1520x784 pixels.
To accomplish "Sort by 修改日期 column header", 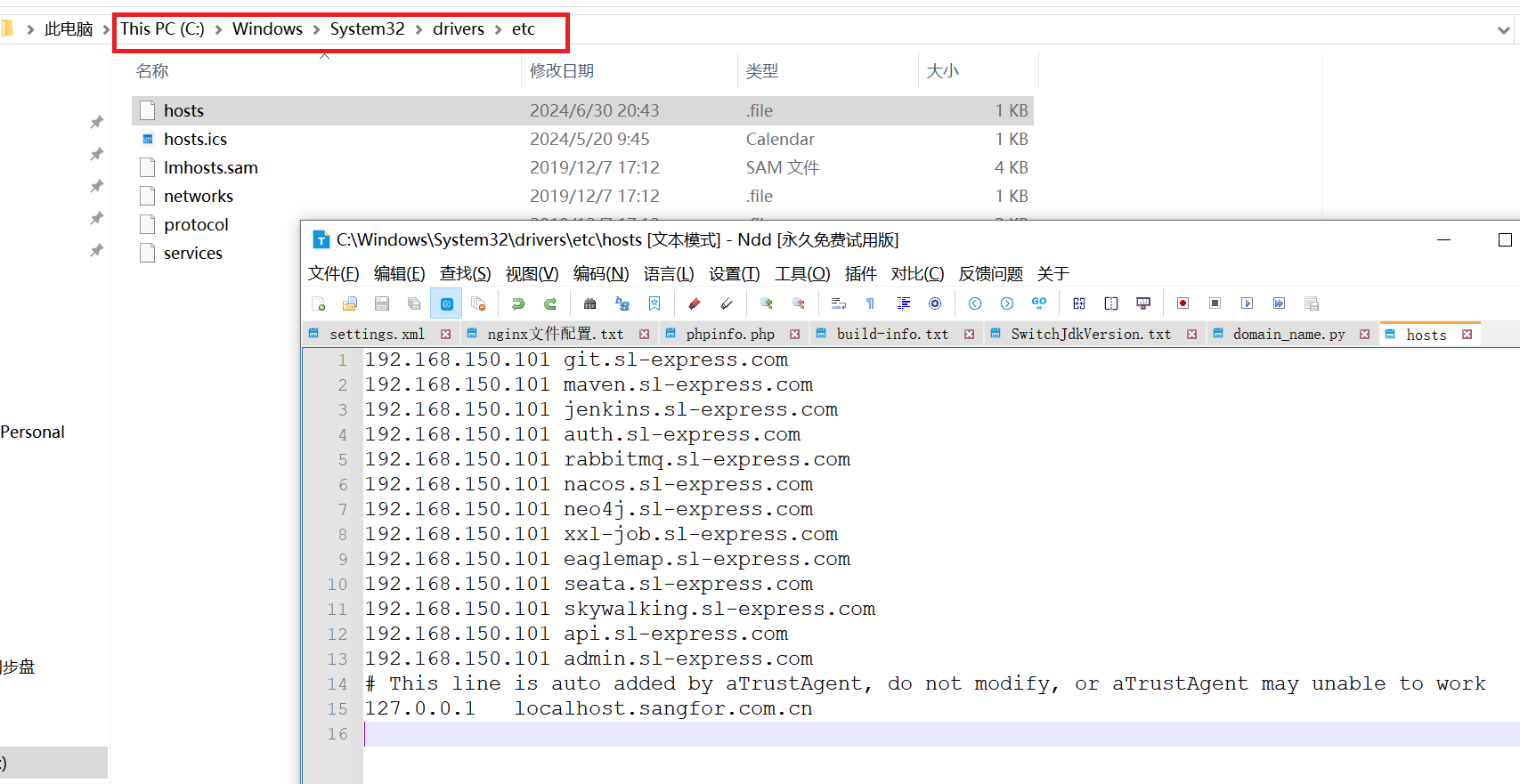I will pos(562,70).
